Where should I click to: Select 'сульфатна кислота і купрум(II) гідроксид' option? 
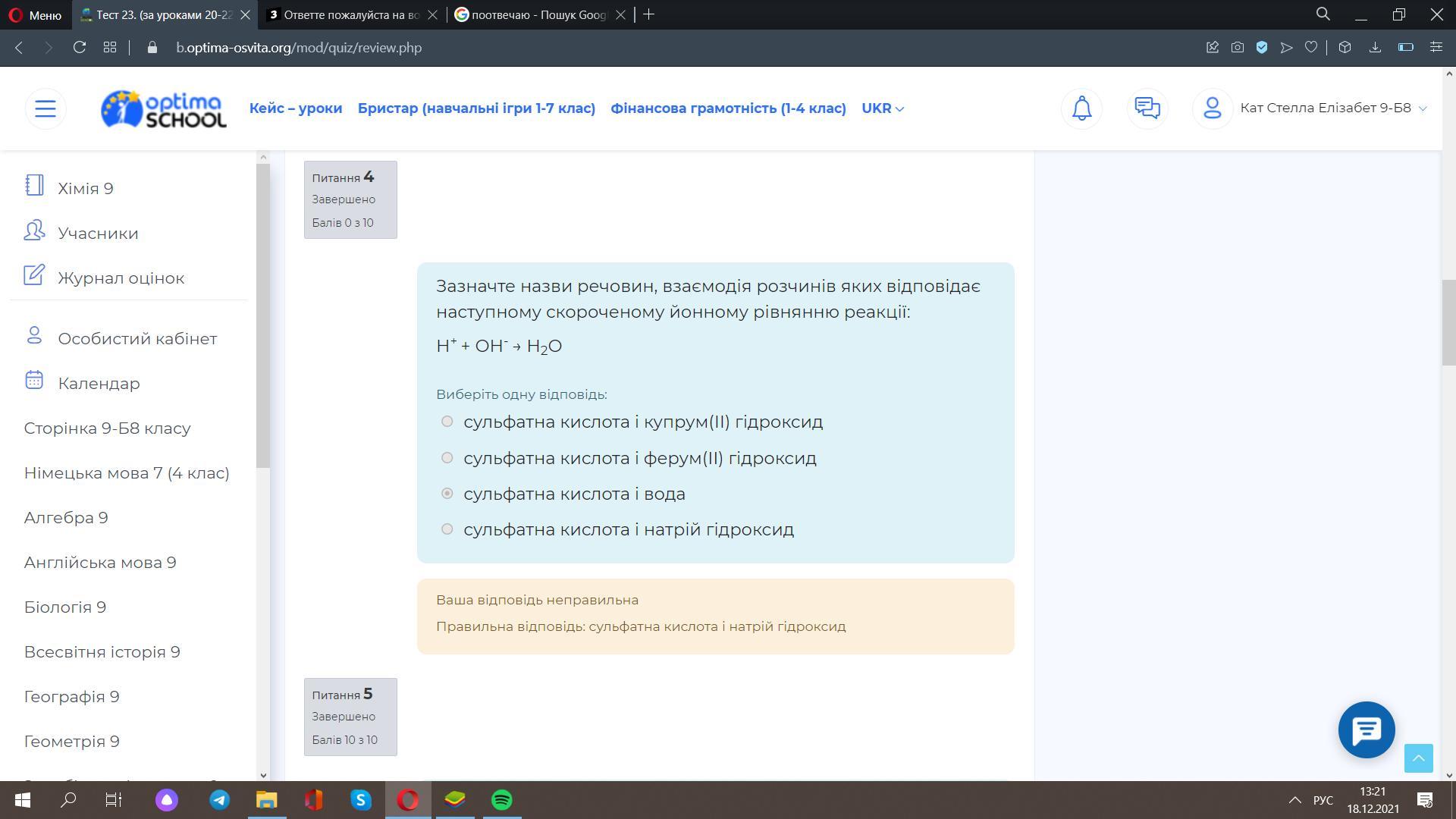click(447, 422)
